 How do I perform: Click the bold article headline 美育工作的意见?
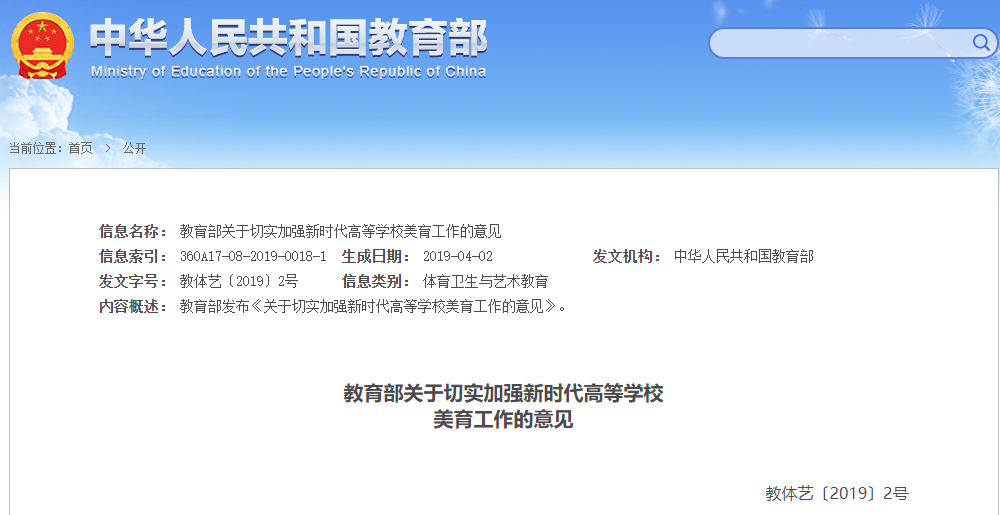tap(503, 421)
